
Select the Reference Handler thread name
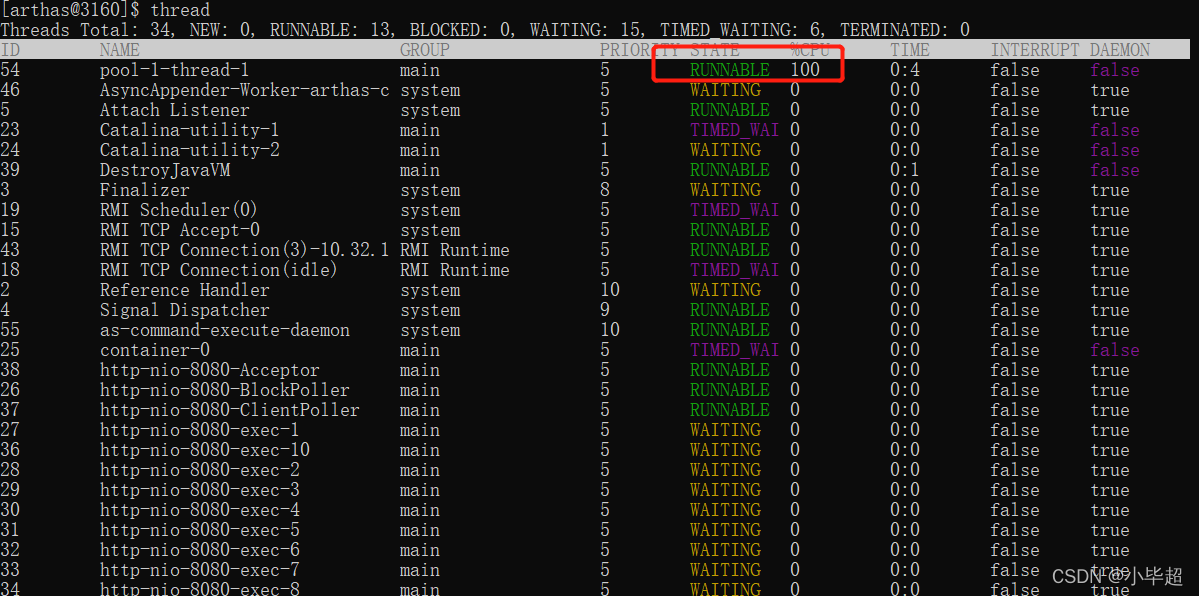click(184, 290)
